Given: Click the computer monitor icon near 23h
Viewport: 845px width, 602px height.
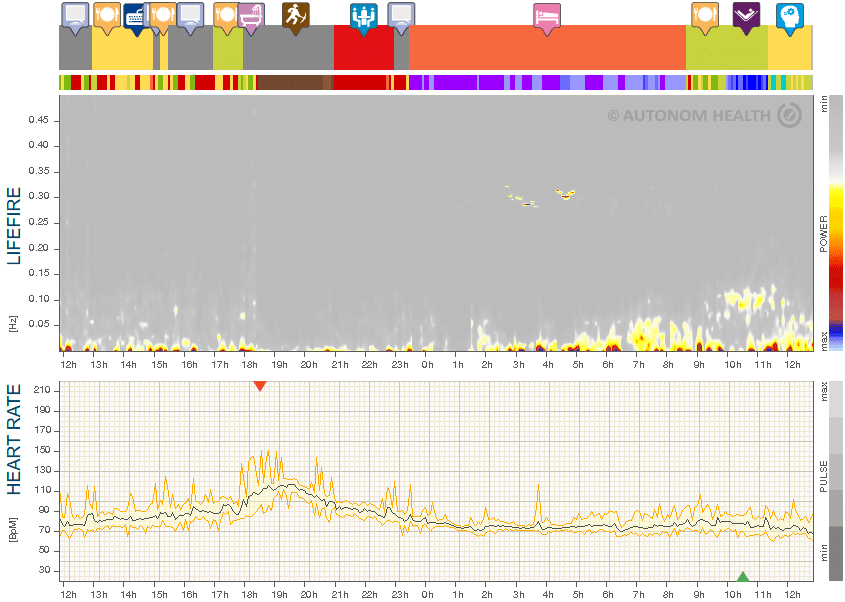Looking at the screenshot, I should 401,16.
